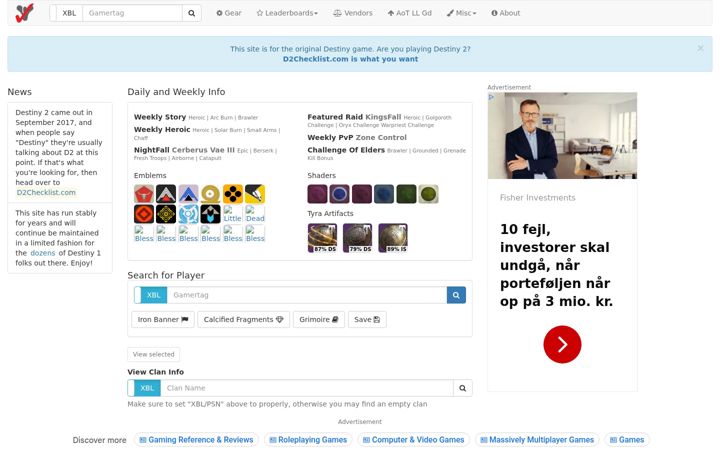Click the 'Challenge Of Elders' text
Image resolution: width=720 pixels, height=450 pixels.
pyautogui.click(x=346, y=150)
